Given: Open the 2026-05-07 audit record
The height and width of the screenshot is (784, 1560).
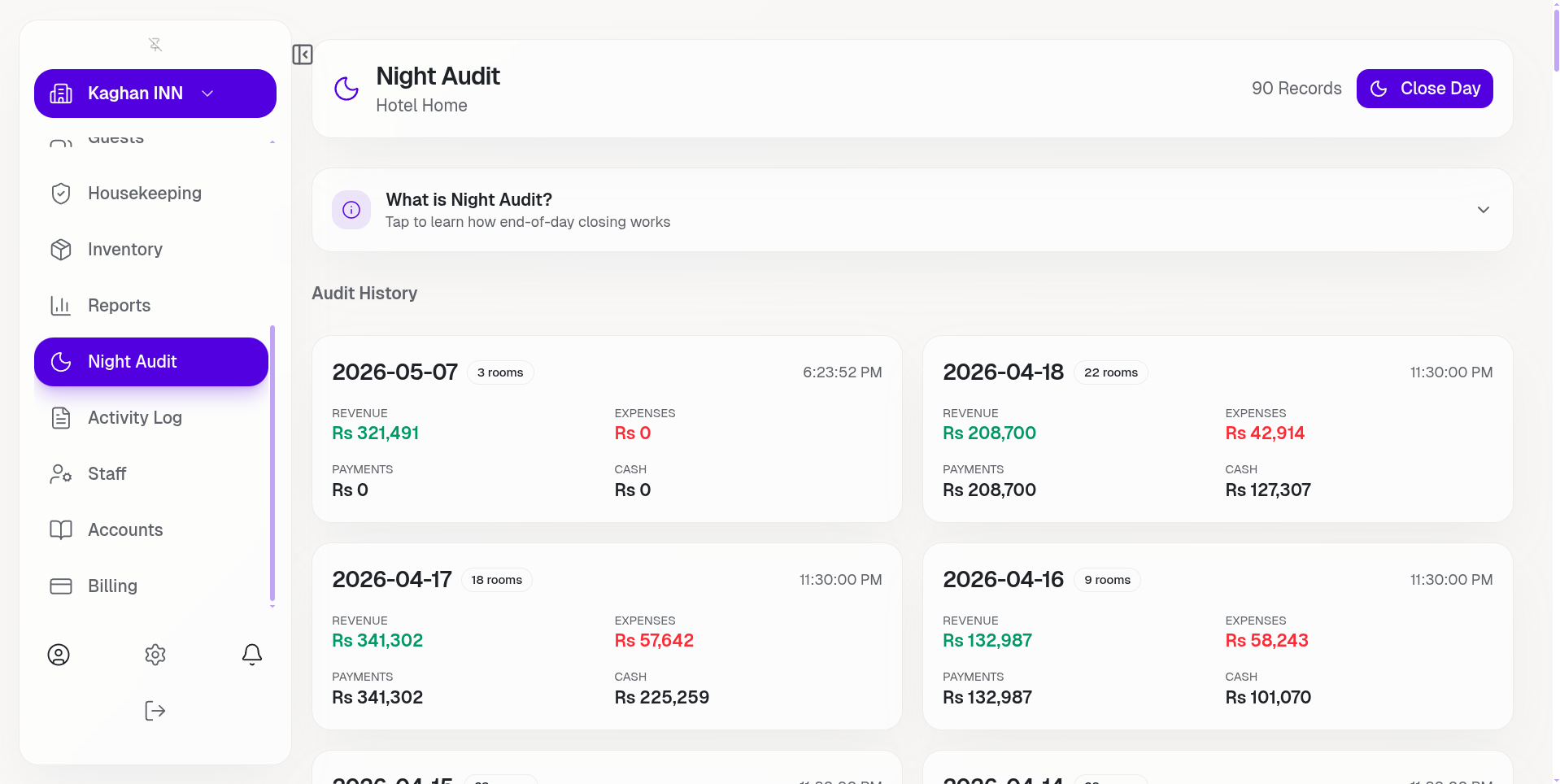Looking at the screenshot, I should tap(607, 429).
